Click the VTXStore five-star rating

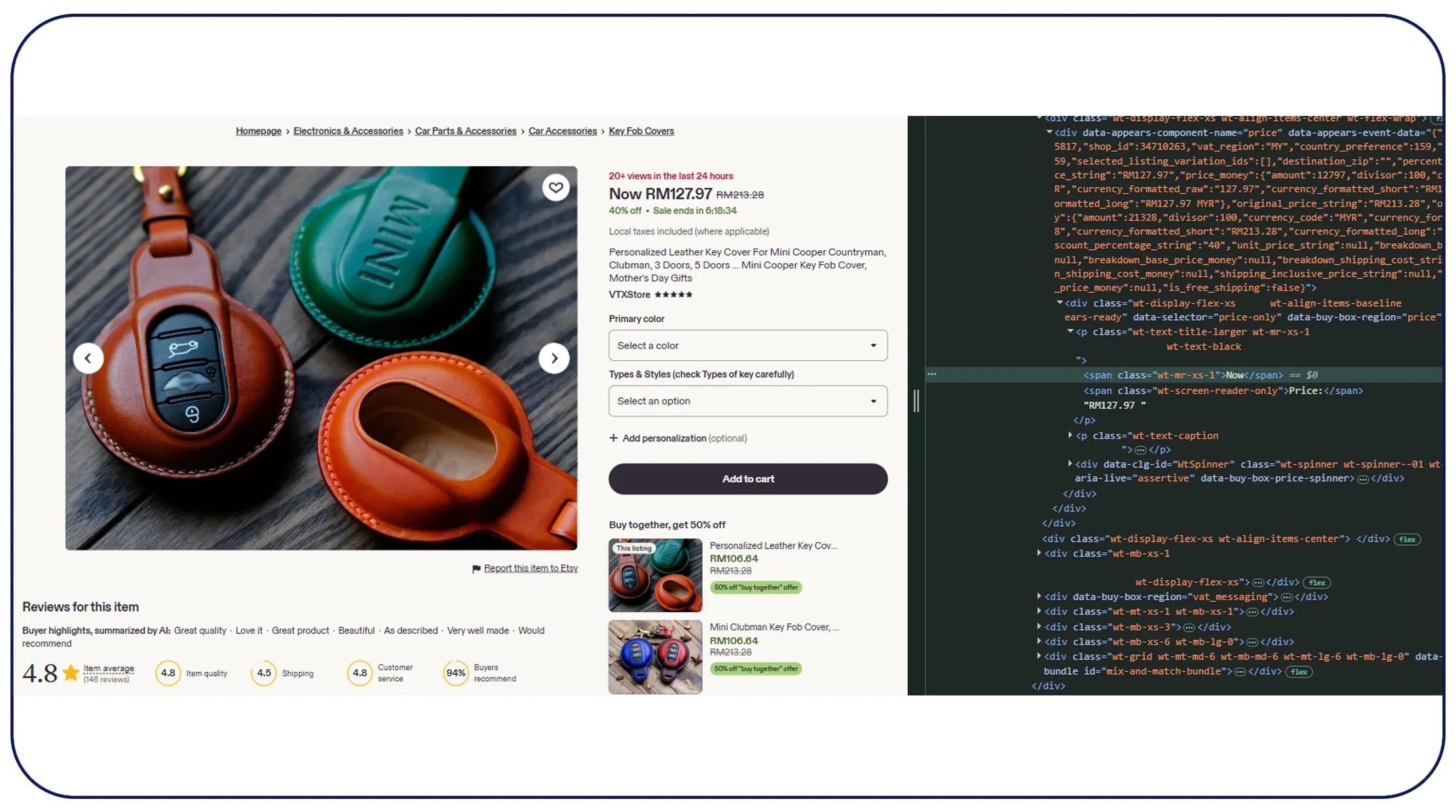point(673,295)
